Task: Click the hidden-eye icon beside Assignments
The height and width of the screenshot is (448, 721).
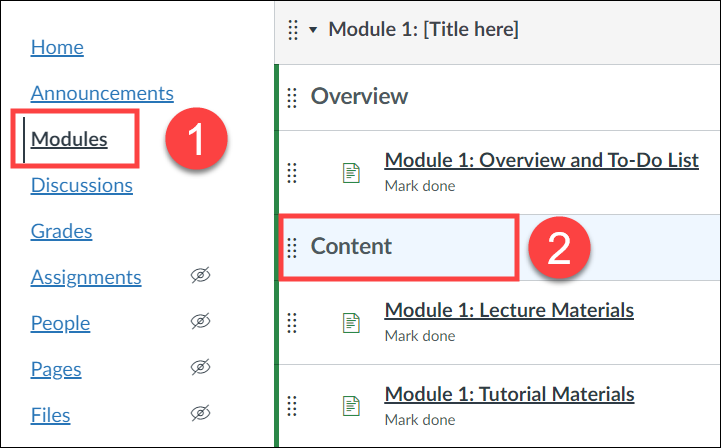Action: click(x=200, y=275)
